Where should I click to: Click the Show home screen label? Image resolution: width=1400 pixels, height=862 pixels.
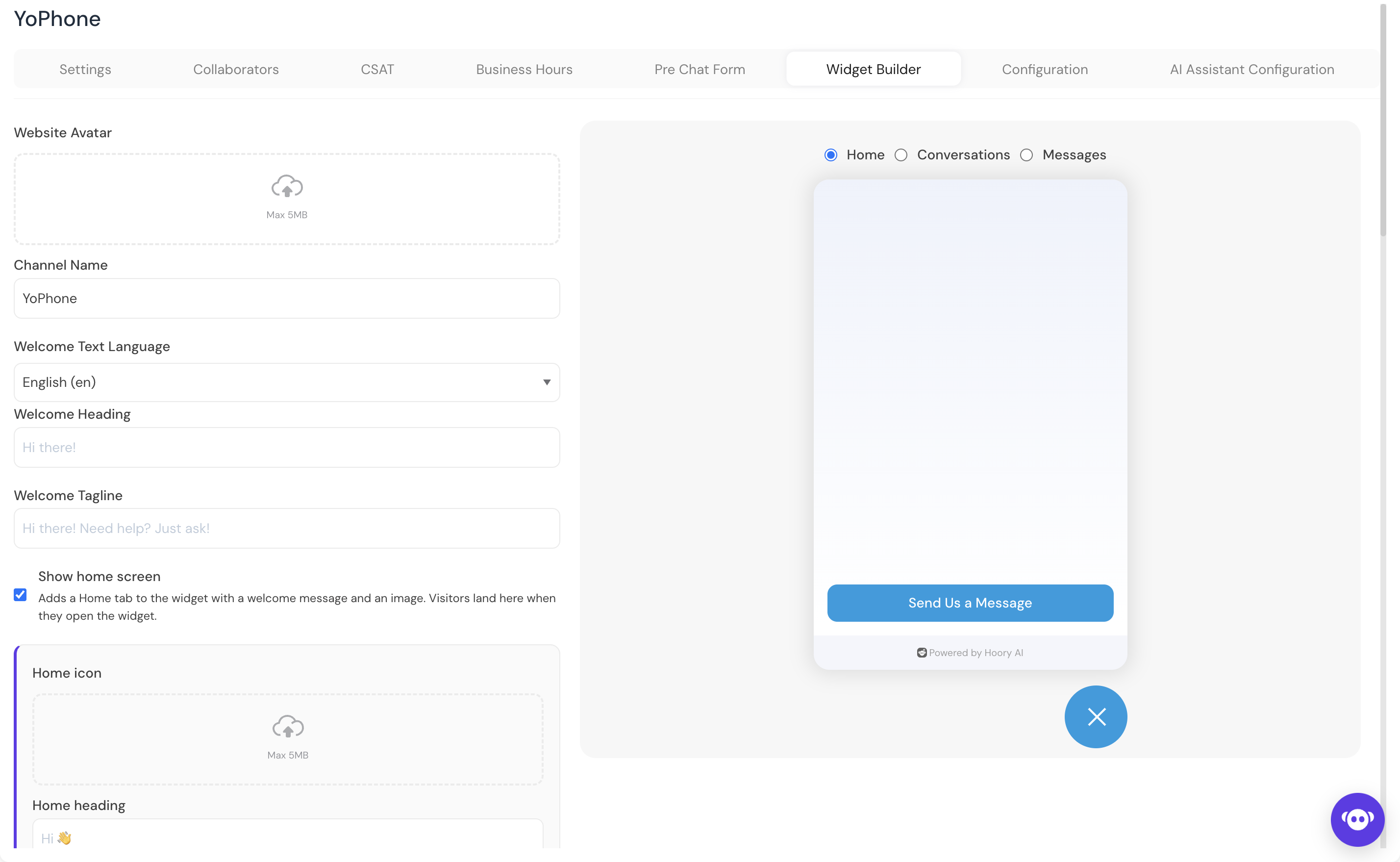99,576
